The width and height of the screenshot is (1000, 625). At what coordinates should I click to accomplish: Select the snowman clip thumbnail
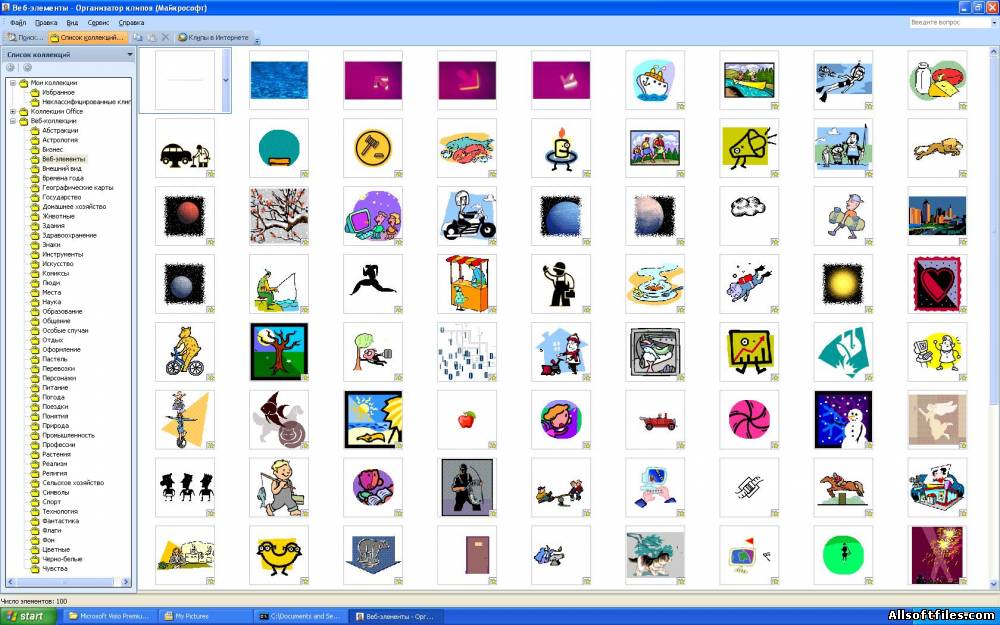pyautogui.click(x=843, y=420)
